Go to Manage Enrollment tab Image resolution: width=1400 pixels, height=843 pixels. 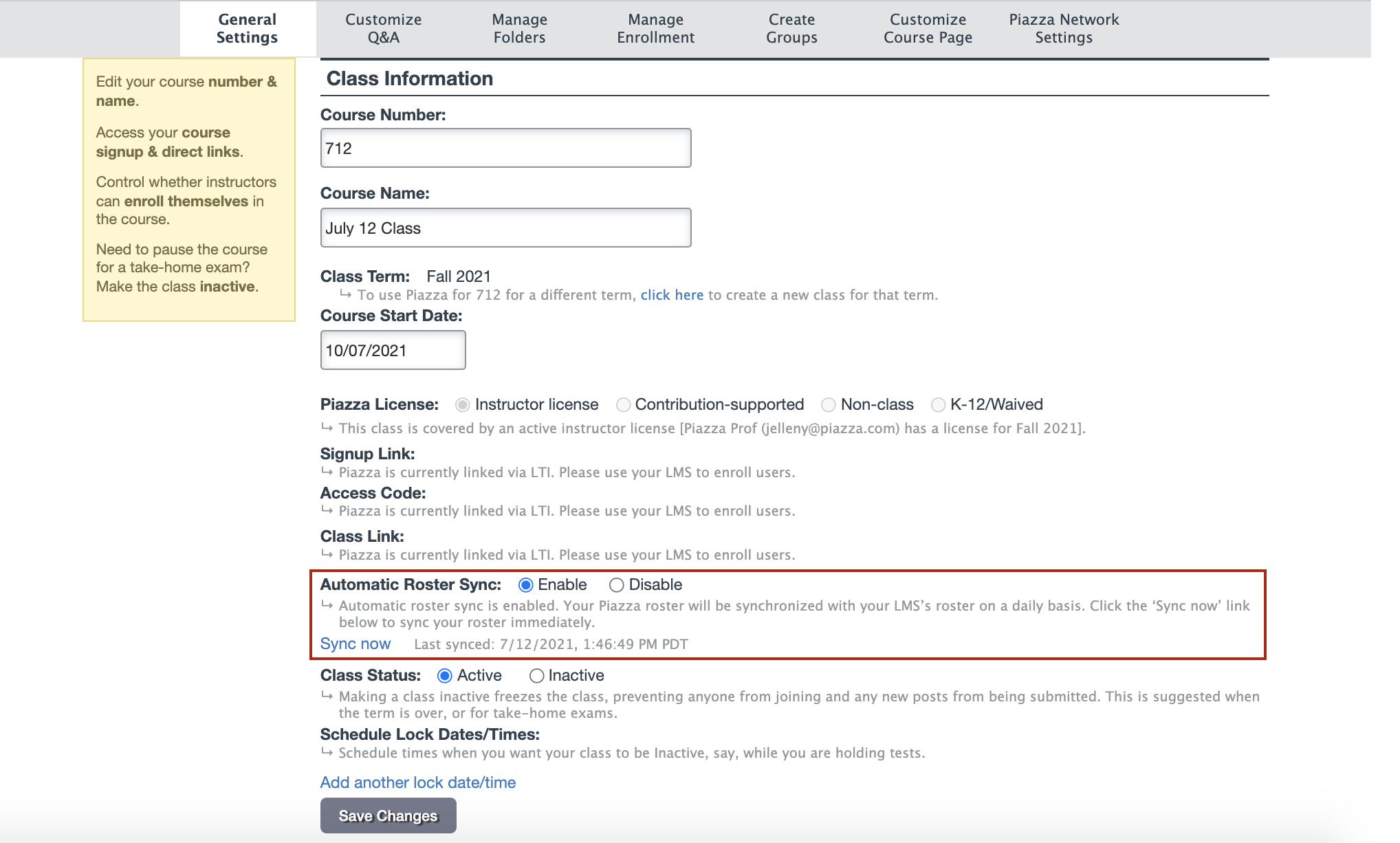coord(655,28)
